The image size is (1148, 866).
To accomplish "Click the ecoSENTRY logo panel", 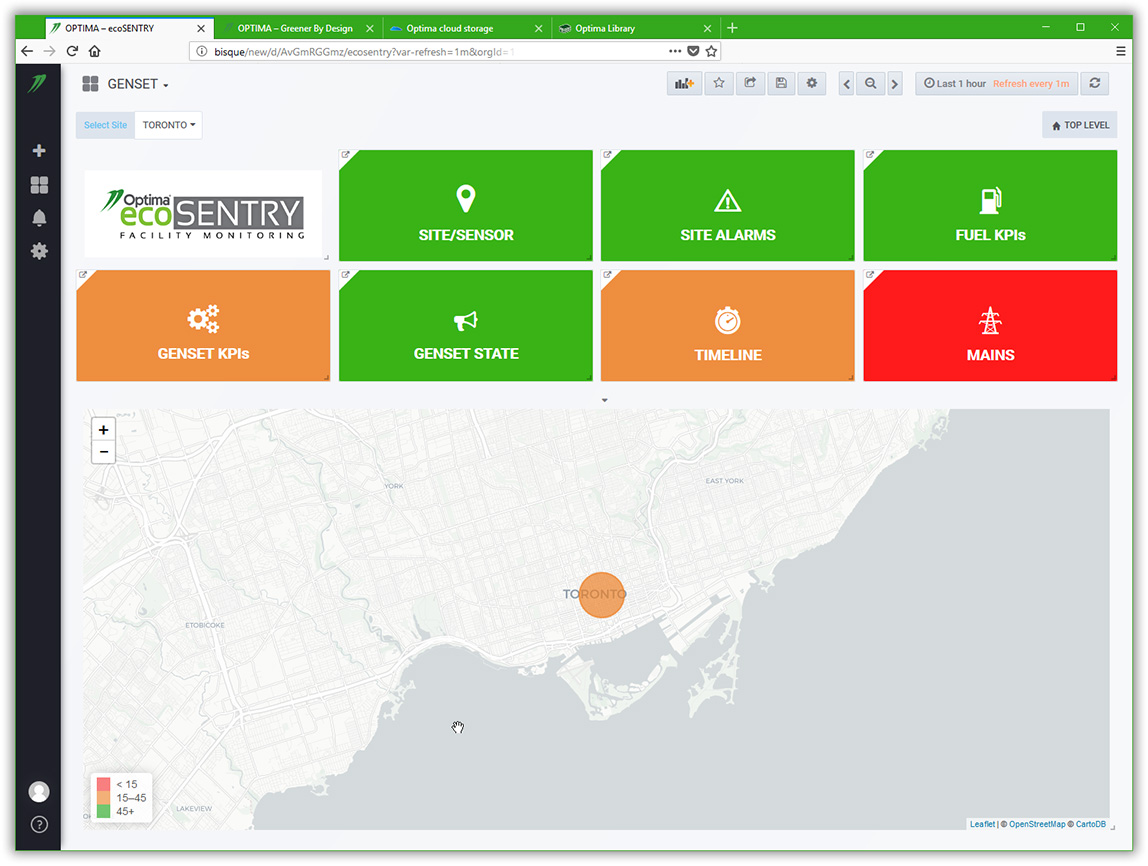I will tap(203, 213).
